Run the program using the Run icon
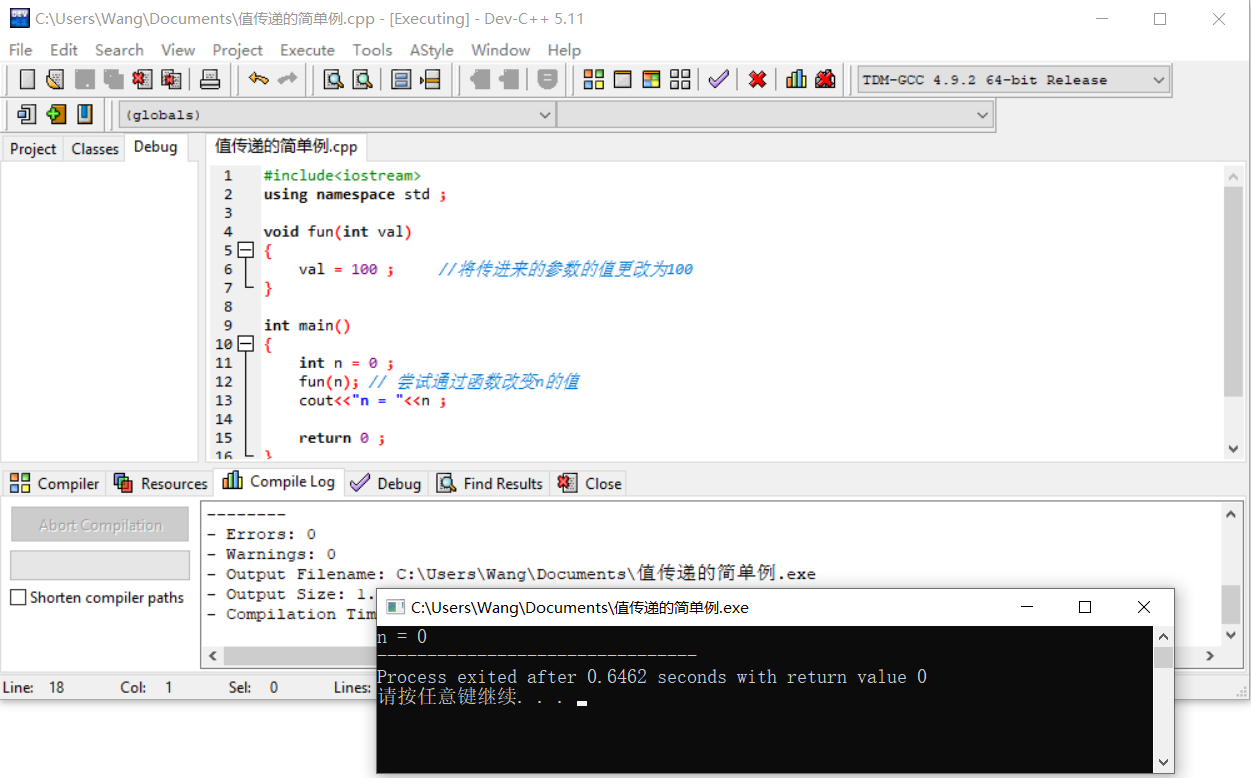Image resolution: width=1251 pixels, height=778 pixels. [623, 79]
